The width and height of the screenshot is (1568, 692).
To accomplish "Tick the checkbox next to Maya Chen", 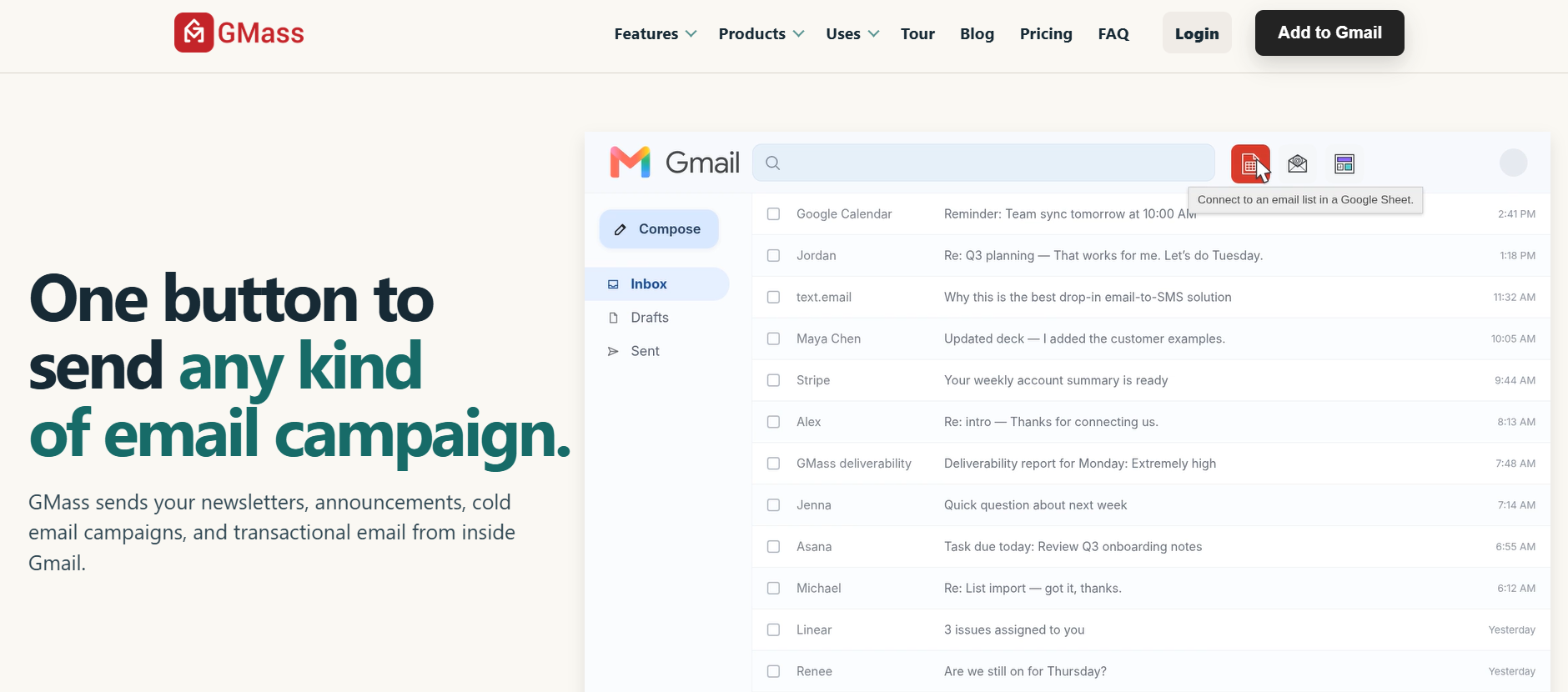I will tap(773, 339).
